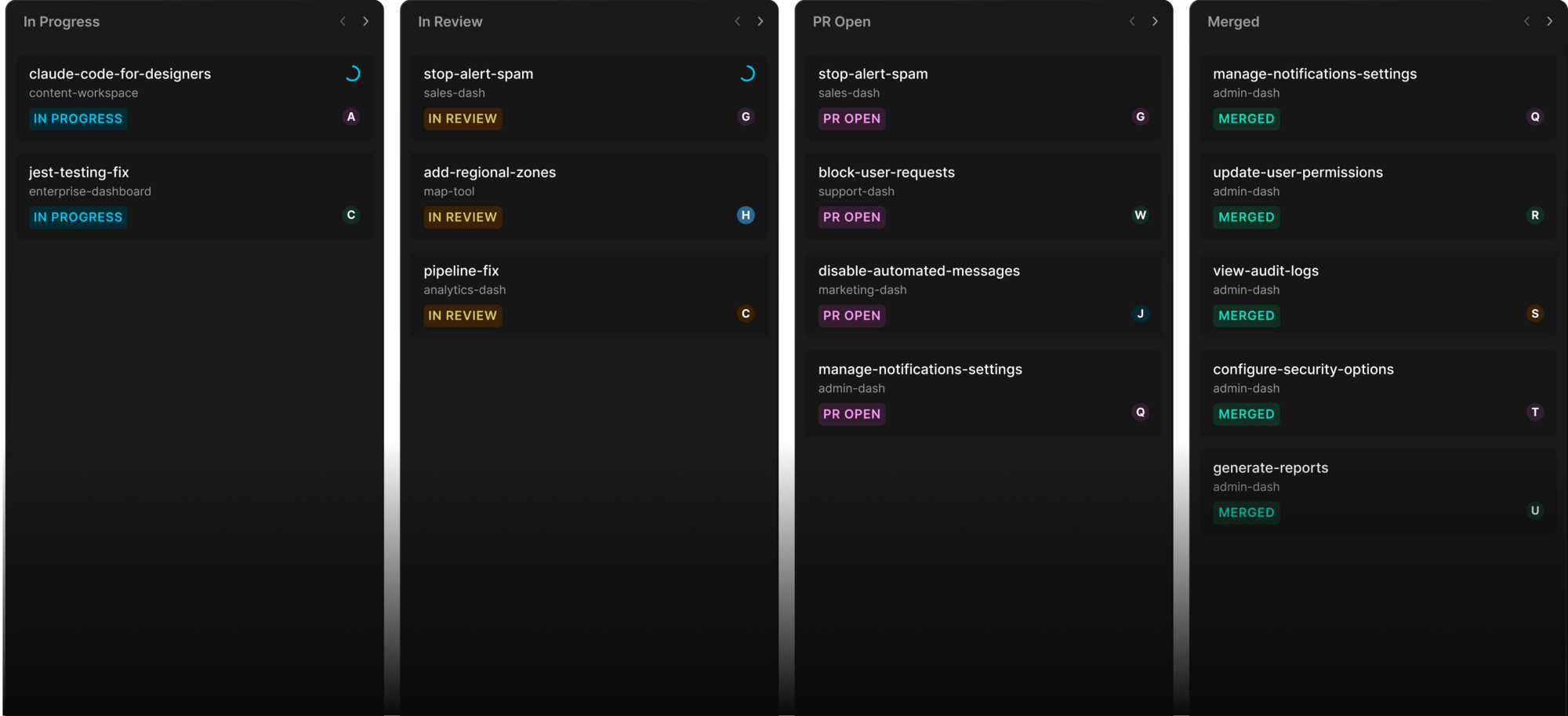
Task: Click PR OPEN badge on disable-automated-messages
Action: 852,315
